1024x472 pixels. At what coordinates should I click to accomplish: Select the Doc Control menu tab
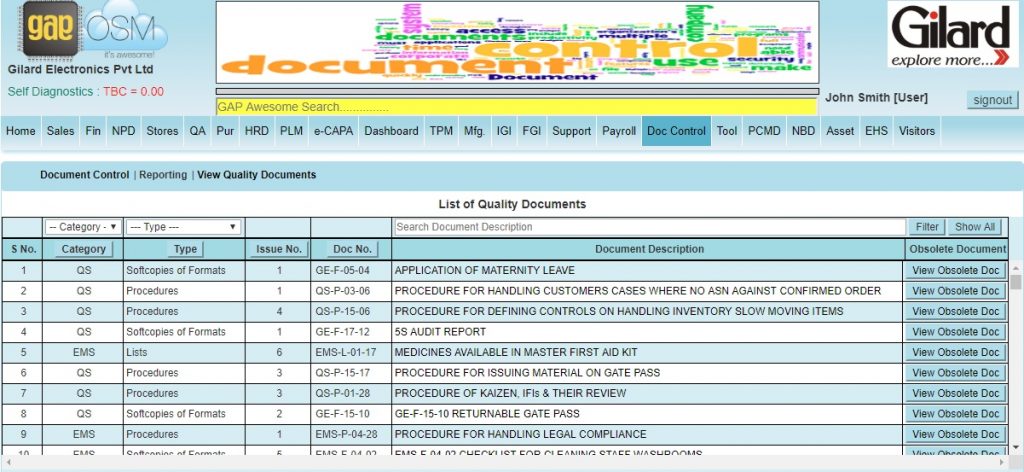677,131
